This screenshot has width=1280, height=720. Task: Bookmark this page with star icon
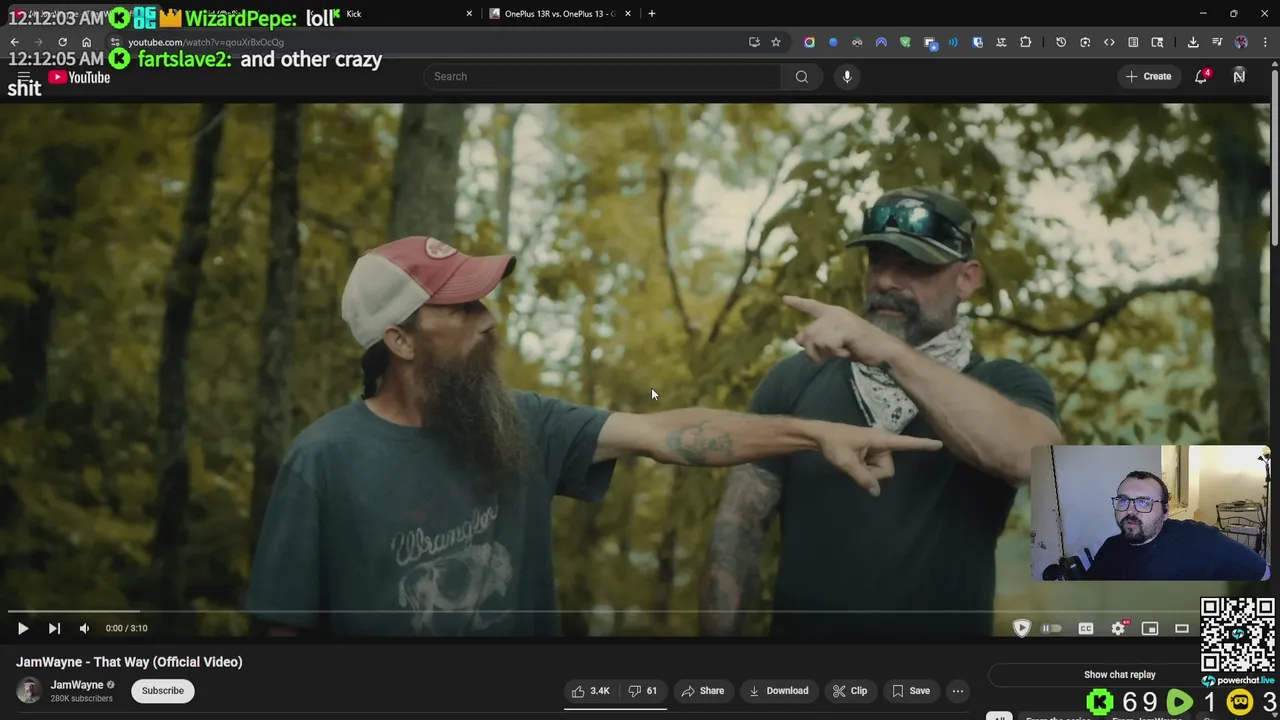pyautogui.click(x=776, y=42)
